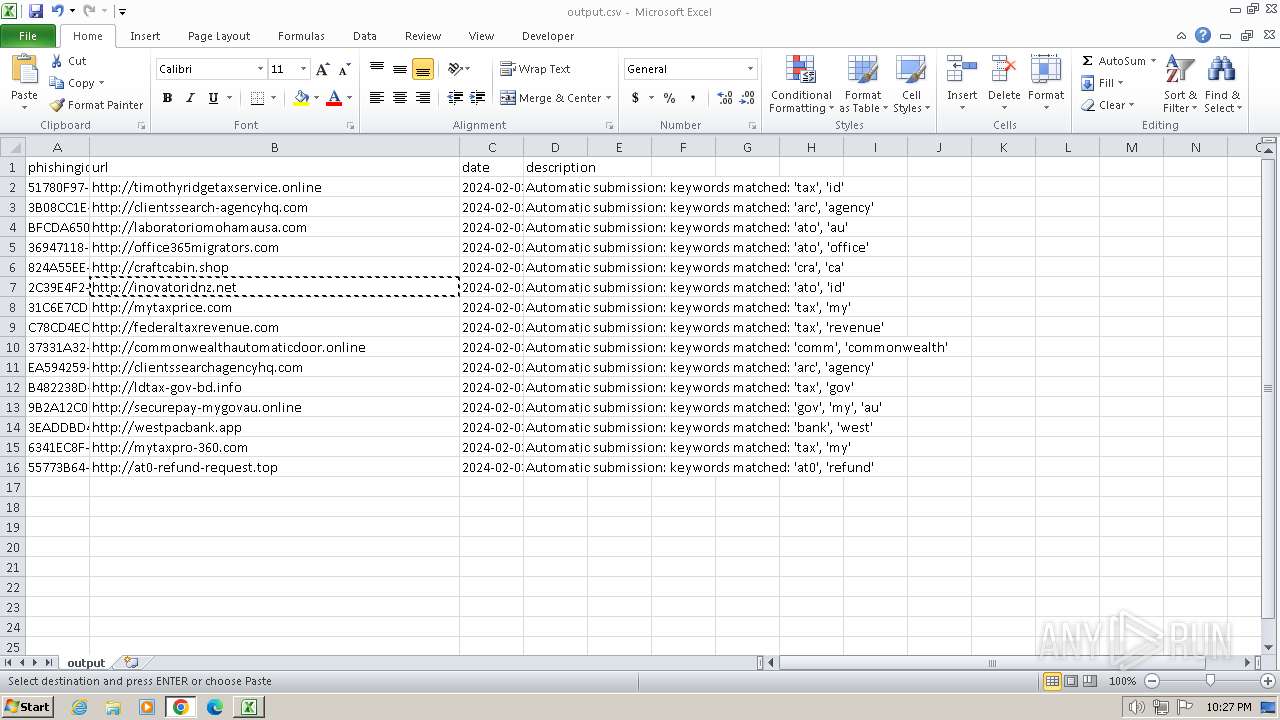
Task: Open the File tab
Action: [28, 36]
